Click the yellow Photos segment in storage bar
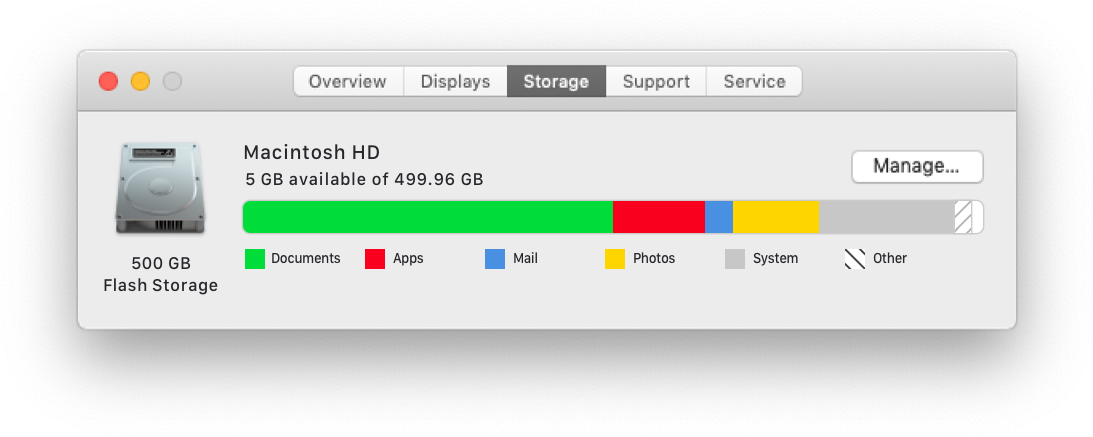 pyautogui.click(x=776, y=217)
